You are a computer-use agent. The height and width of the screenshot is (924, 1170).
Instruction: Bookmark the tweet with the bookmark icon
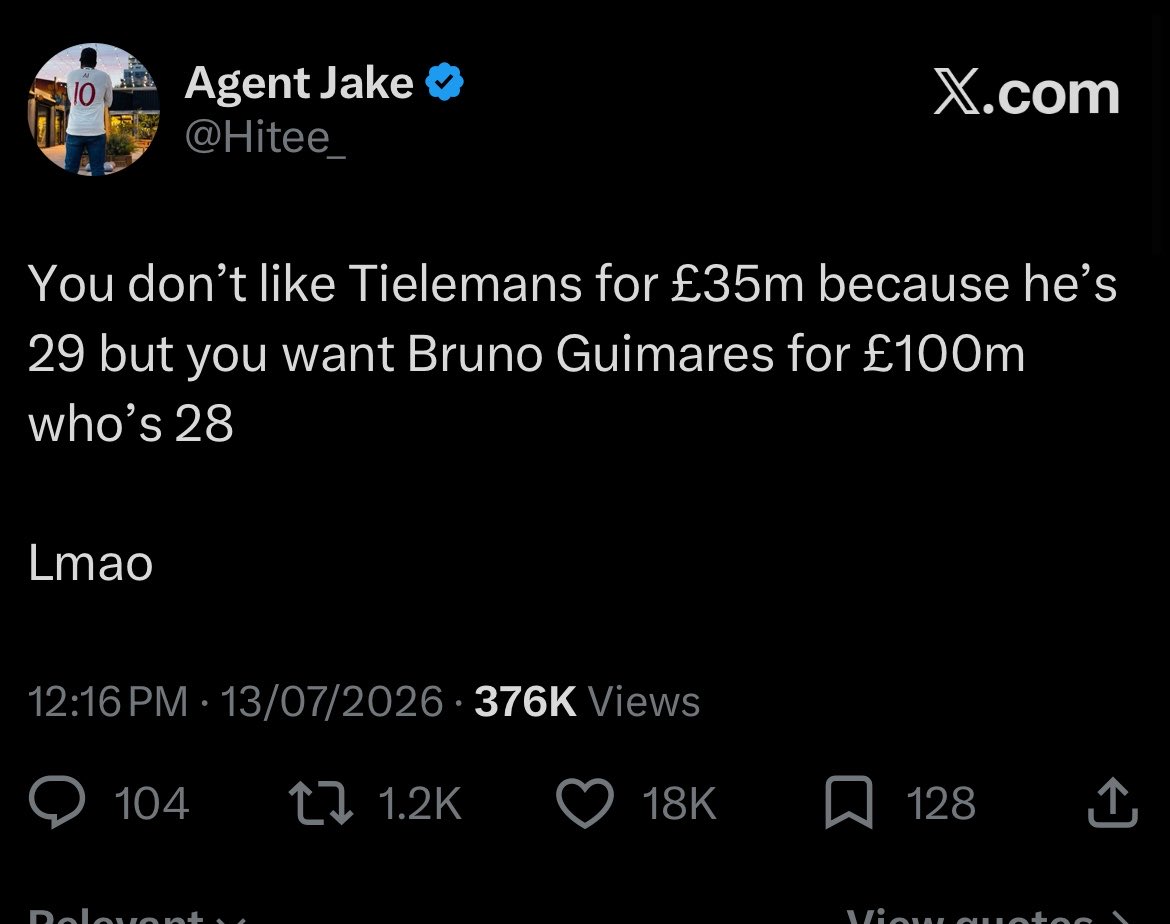849,802
